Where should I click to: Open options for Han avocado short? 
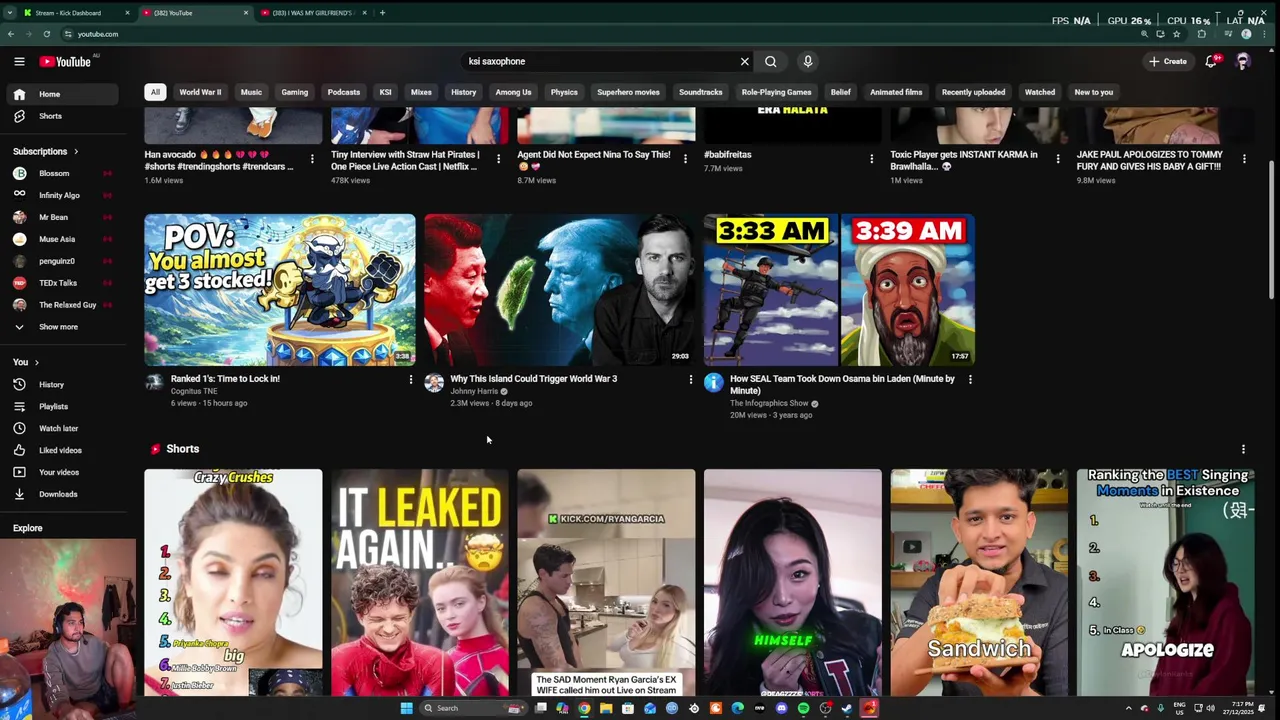click(x=312, y=159)
